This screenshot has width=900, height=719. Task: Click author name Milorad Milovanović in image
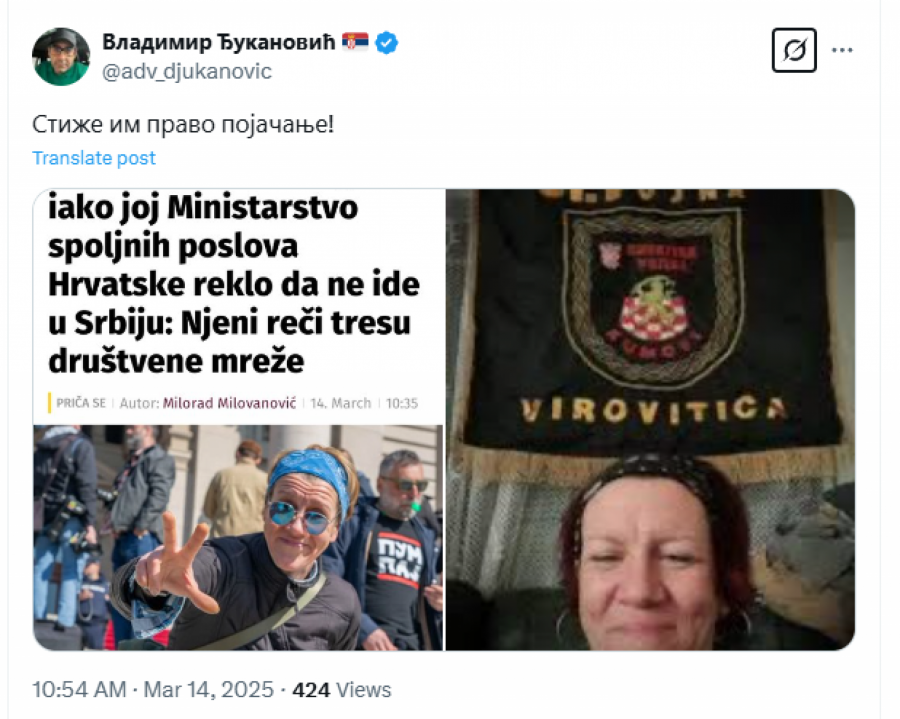[230, 403]
